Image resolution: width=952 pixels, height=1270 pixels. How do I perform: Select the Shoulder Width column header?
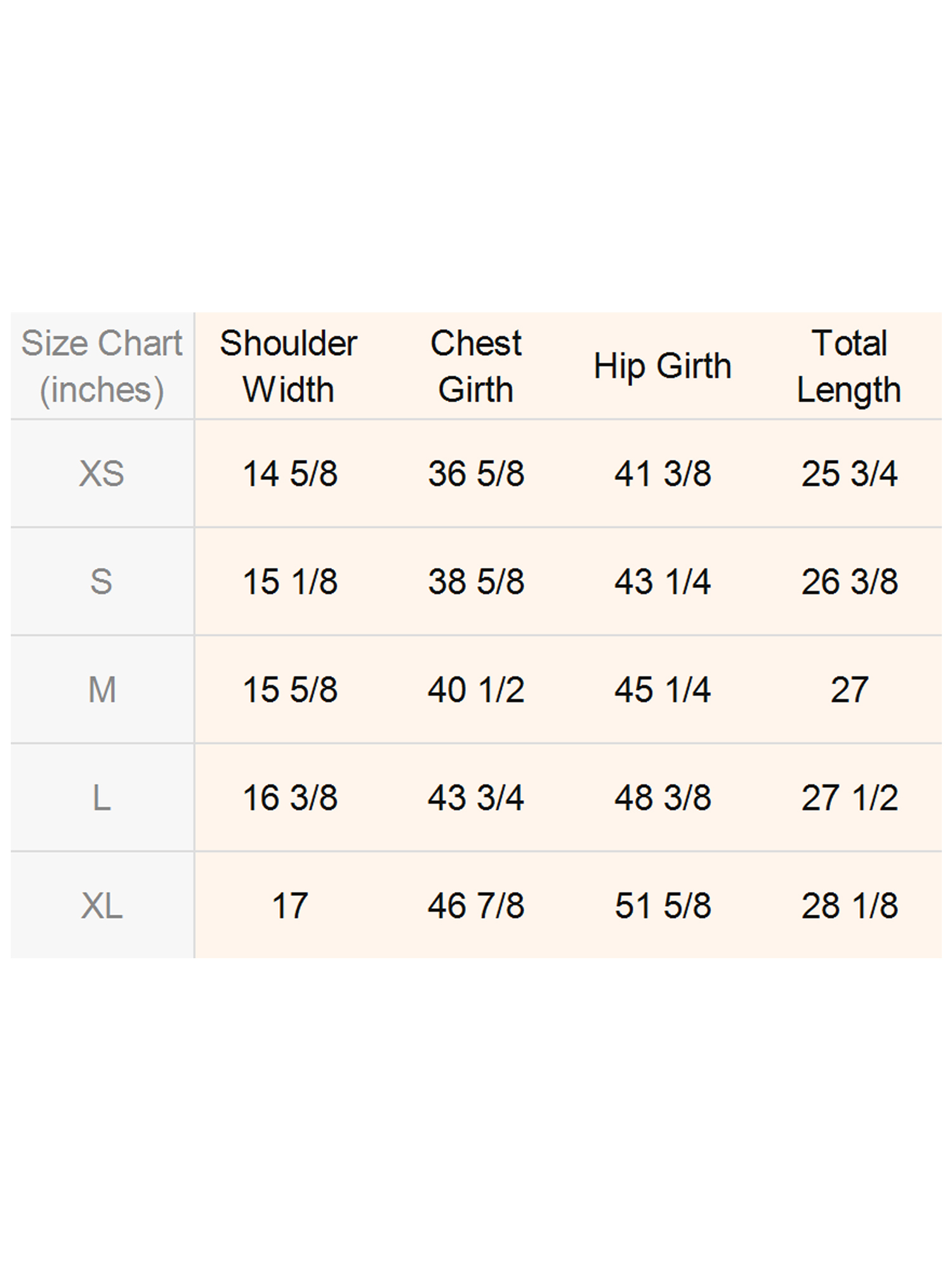[289, 366]
